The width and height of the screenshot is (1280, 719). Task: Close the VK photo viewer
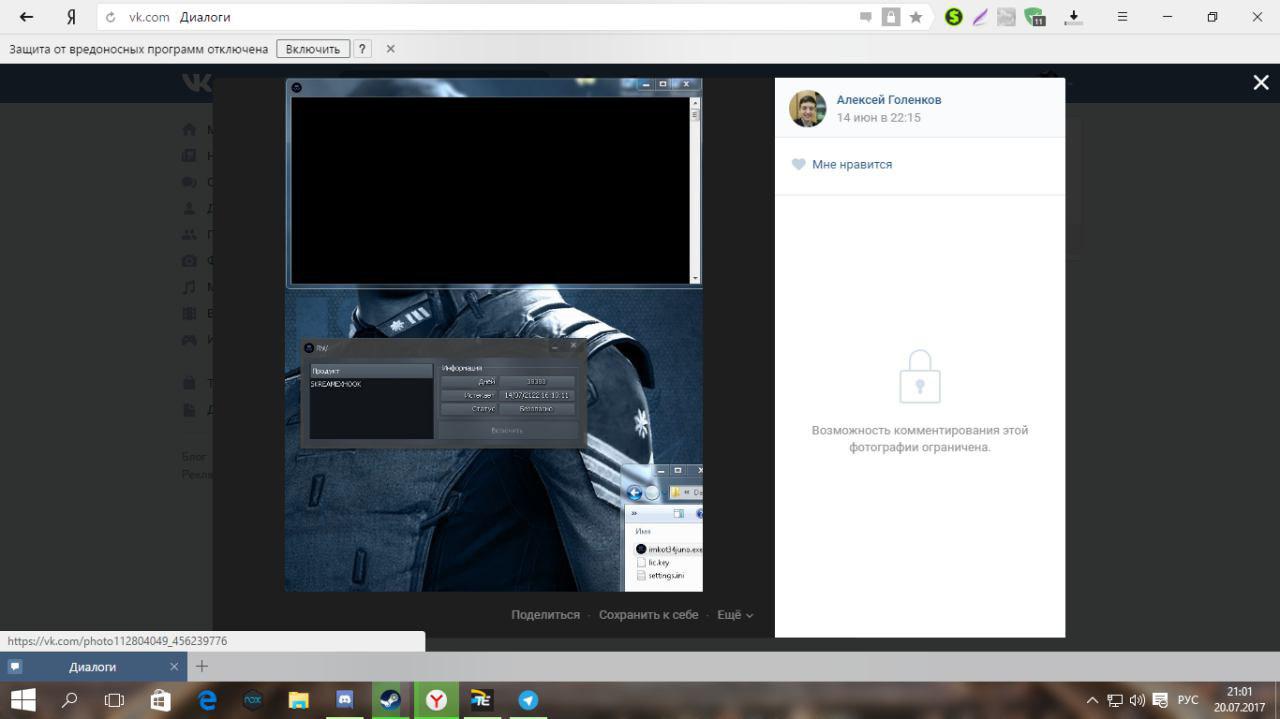coord(1261,83)
